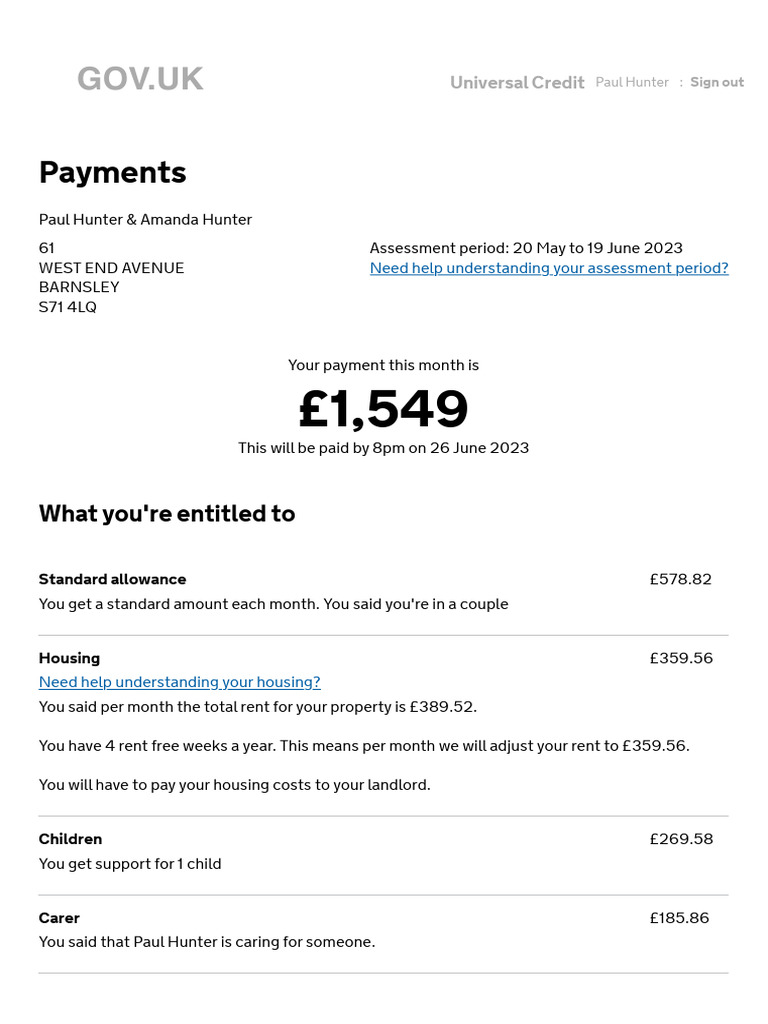Select the Housing section heading
Image resolution: width=768 pixels, height=1024 pixels.
pyautogui.click(x=70, y=658)
